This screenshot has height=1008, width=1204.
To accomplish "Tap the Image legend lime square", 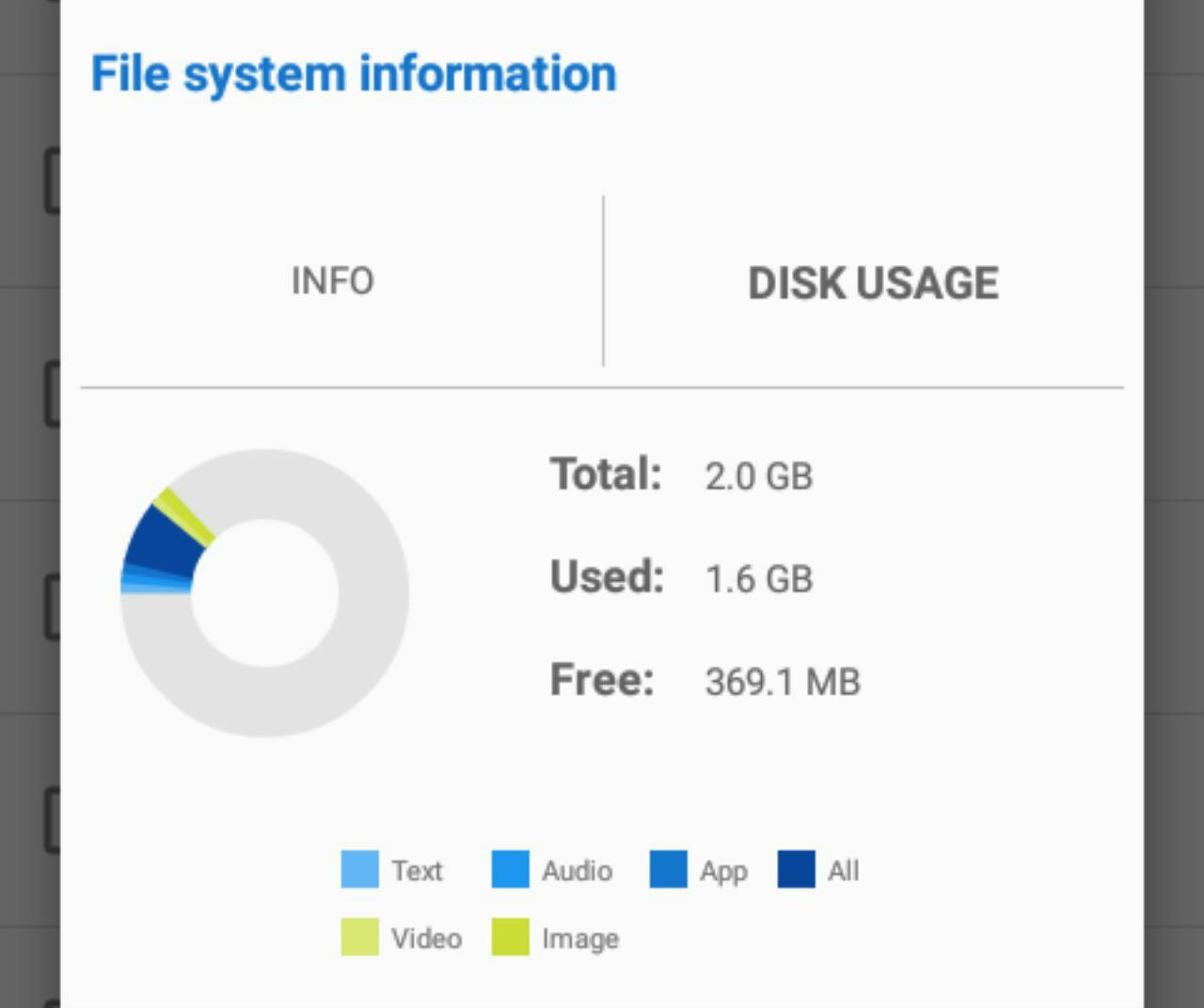I will pos(510,937).
